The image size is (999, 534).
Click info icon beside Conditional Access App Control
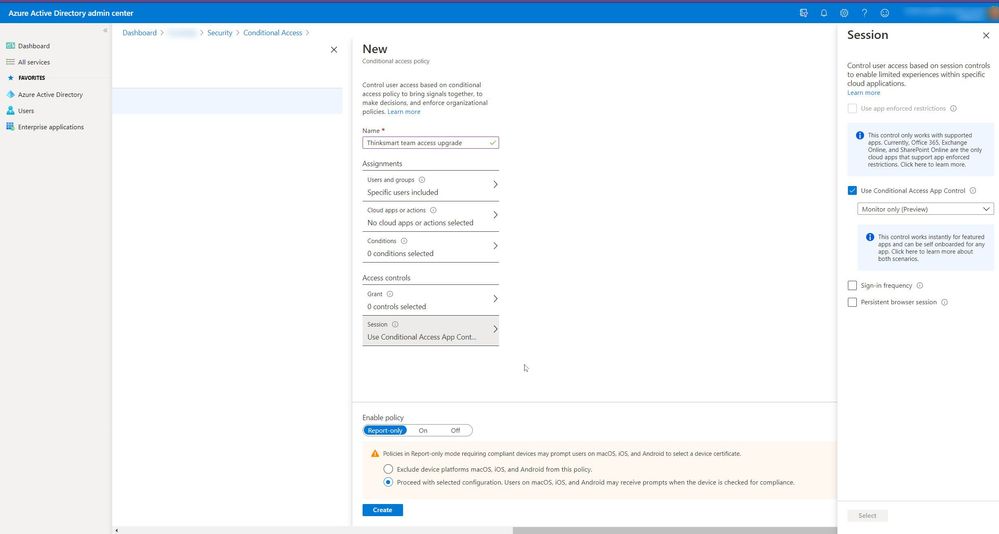tap(972, 191)
